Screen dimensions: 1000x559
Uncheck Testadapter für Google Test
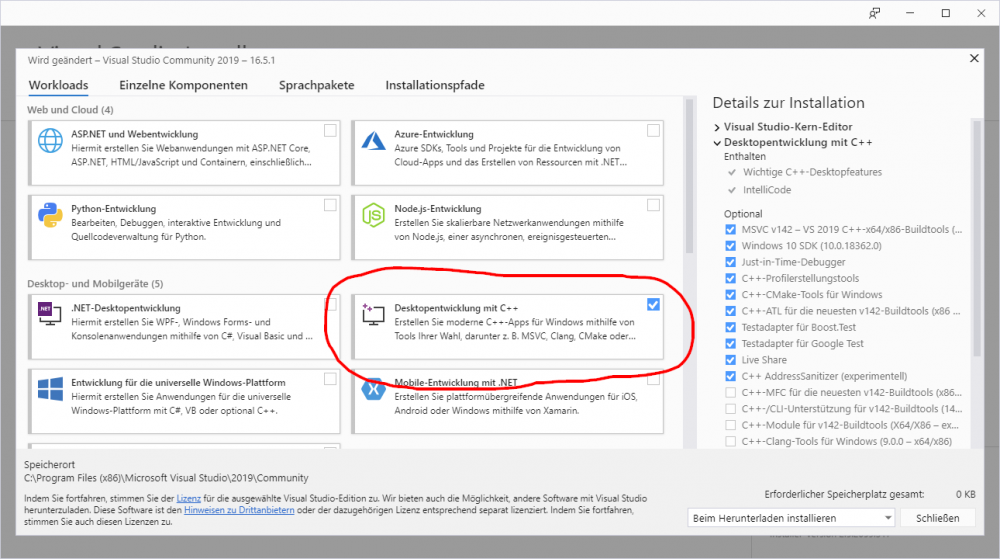730,344
